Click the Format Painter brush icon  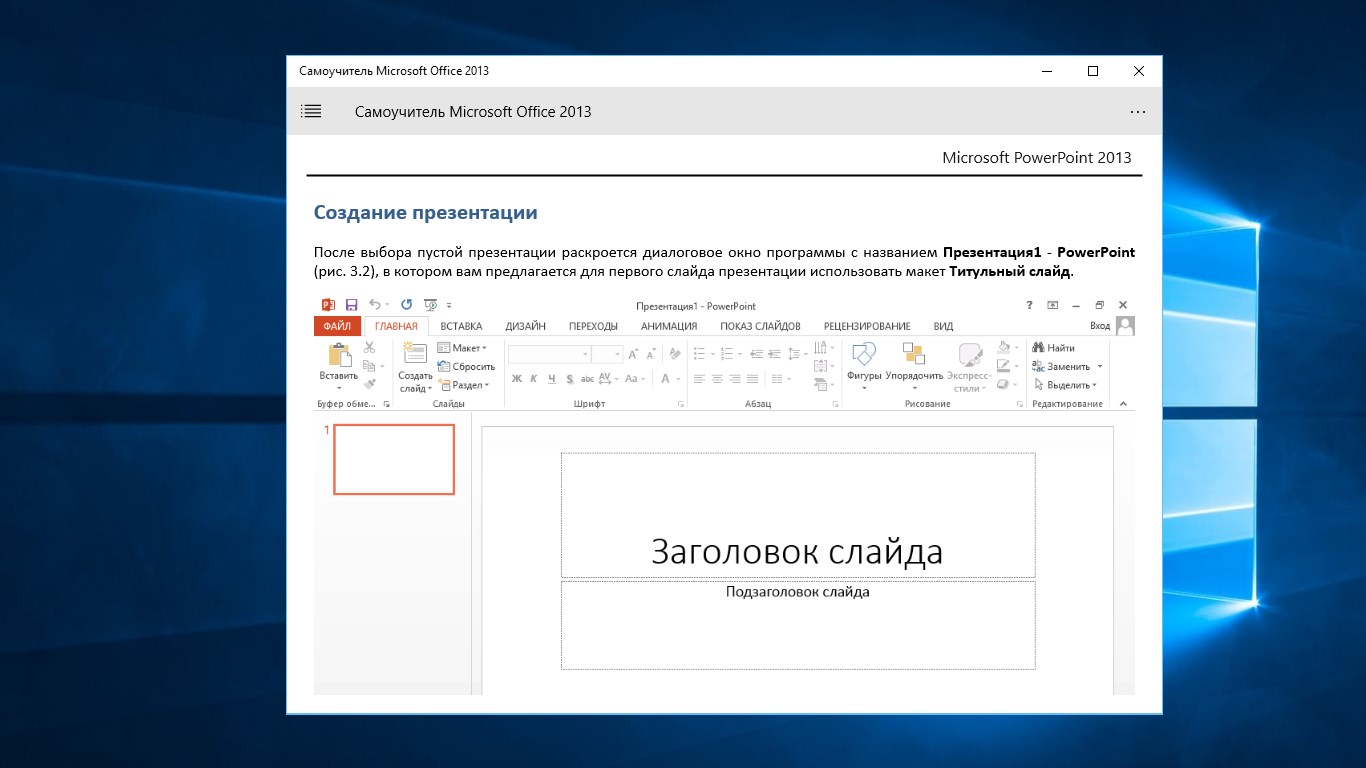[x=369, y=384]
